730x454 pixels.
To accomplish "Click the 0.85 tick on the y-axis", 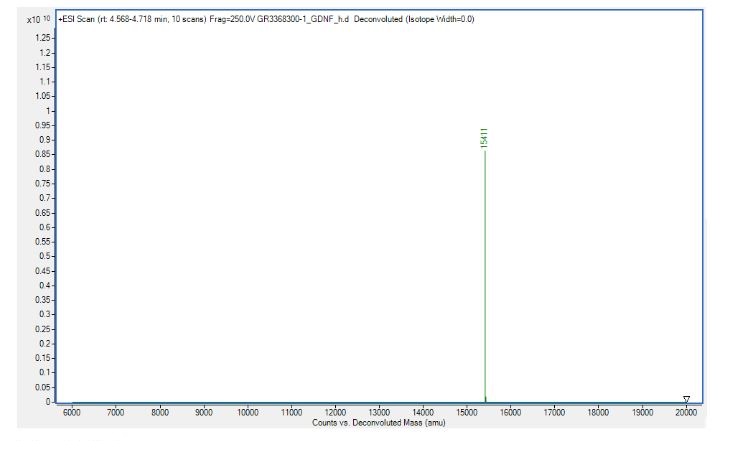I will (43, 154).
